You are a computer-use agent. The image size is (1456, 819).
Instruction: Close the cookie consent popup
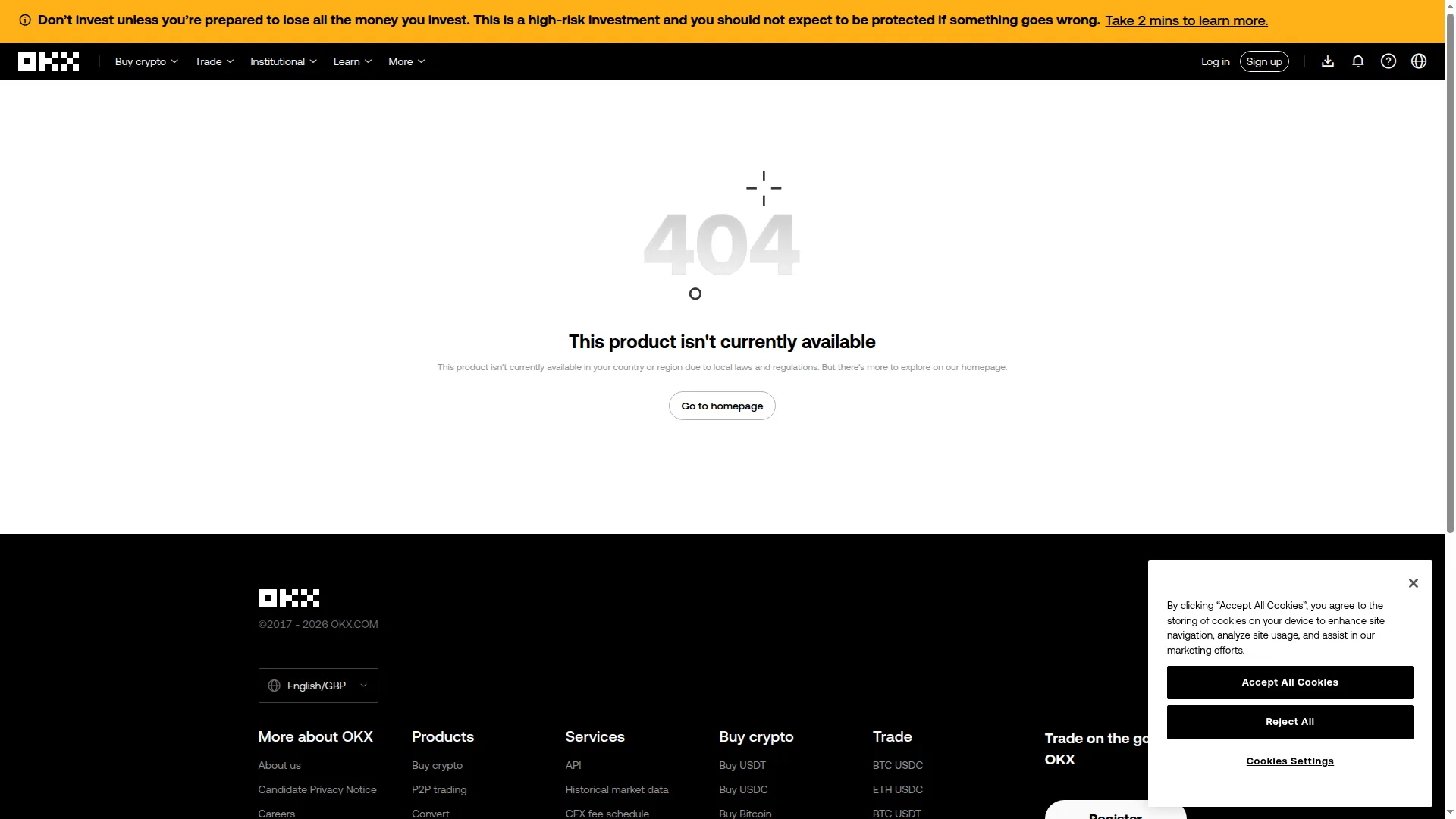1413,583
